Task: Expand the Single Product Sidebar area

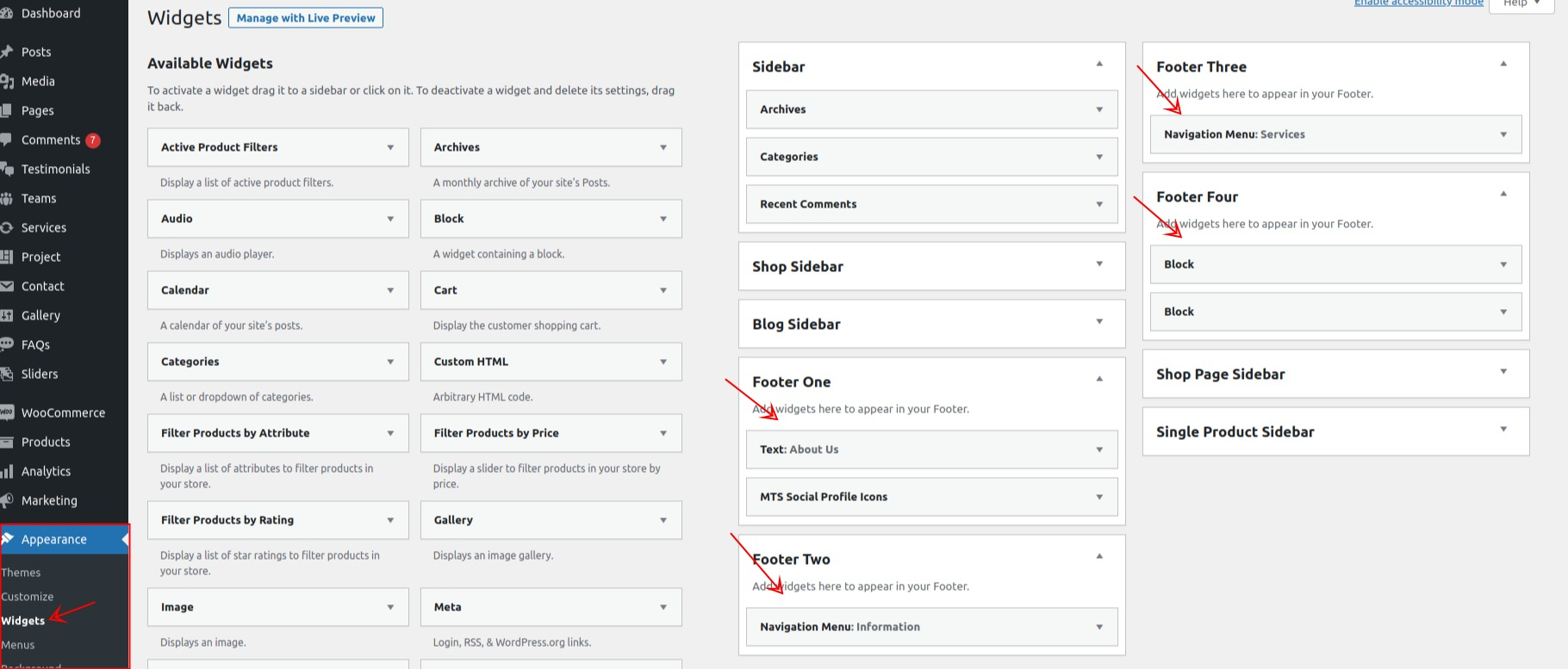Action: (1503, 429)
